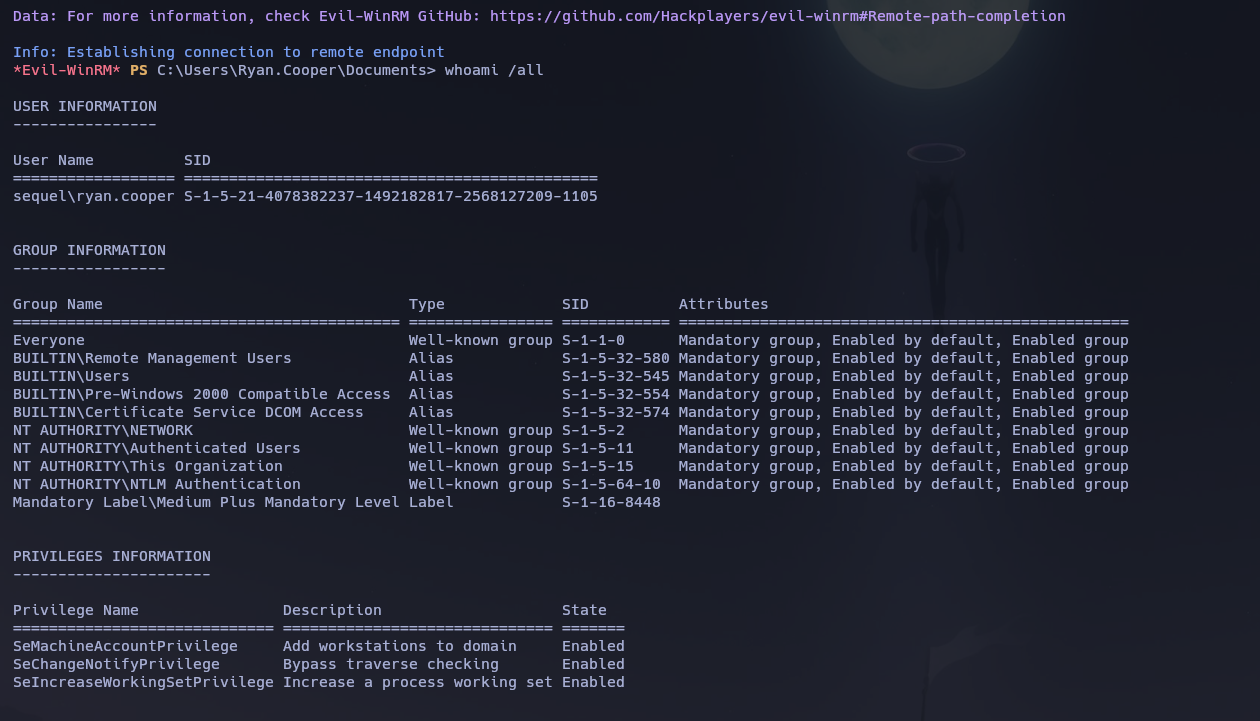The image size is (1260, 721).
Task: Select the USER INFORMATION heading
Action: (84, 106)
